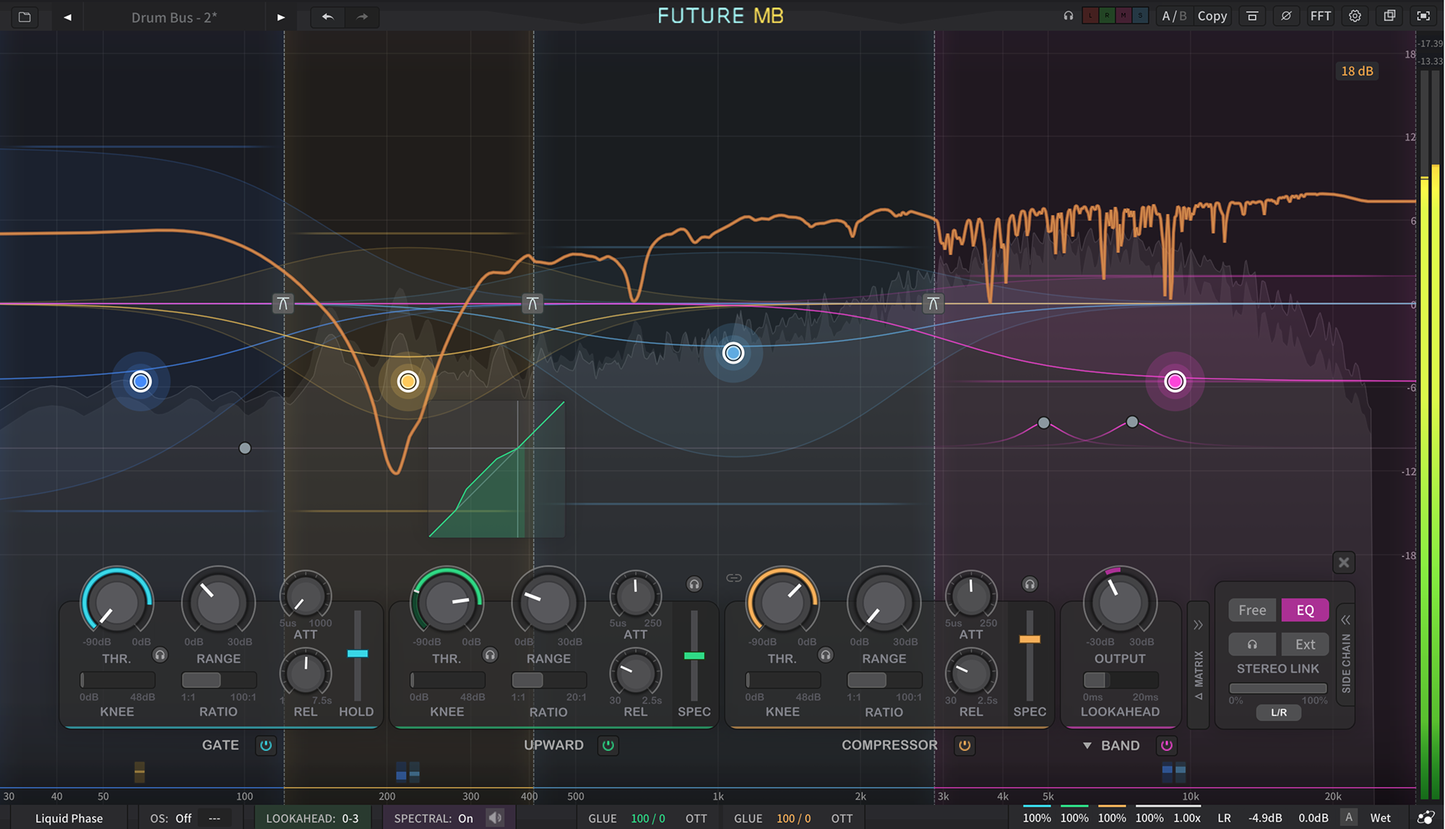Close the band panel with the X
This screenshot has width=1445, height=829.
point(1344,562)
